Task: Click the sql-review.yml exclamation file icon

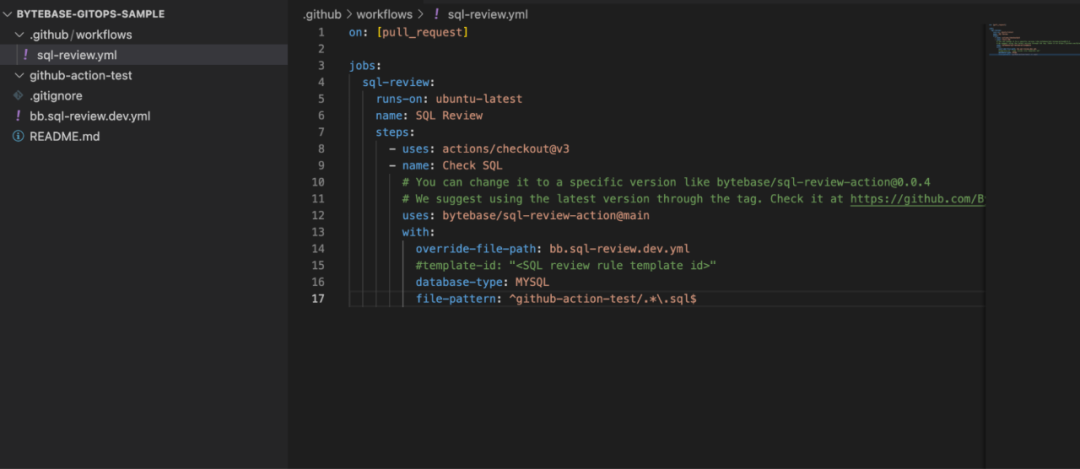Action: click(26, 55)
